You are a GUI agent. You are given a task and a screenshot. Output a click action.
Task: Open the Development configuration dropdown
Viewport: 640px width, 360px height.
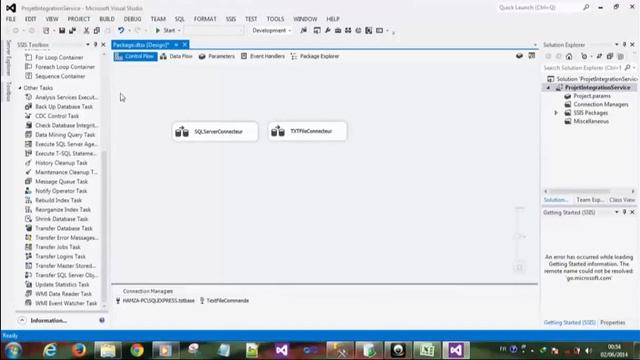[x=271, y=30]
